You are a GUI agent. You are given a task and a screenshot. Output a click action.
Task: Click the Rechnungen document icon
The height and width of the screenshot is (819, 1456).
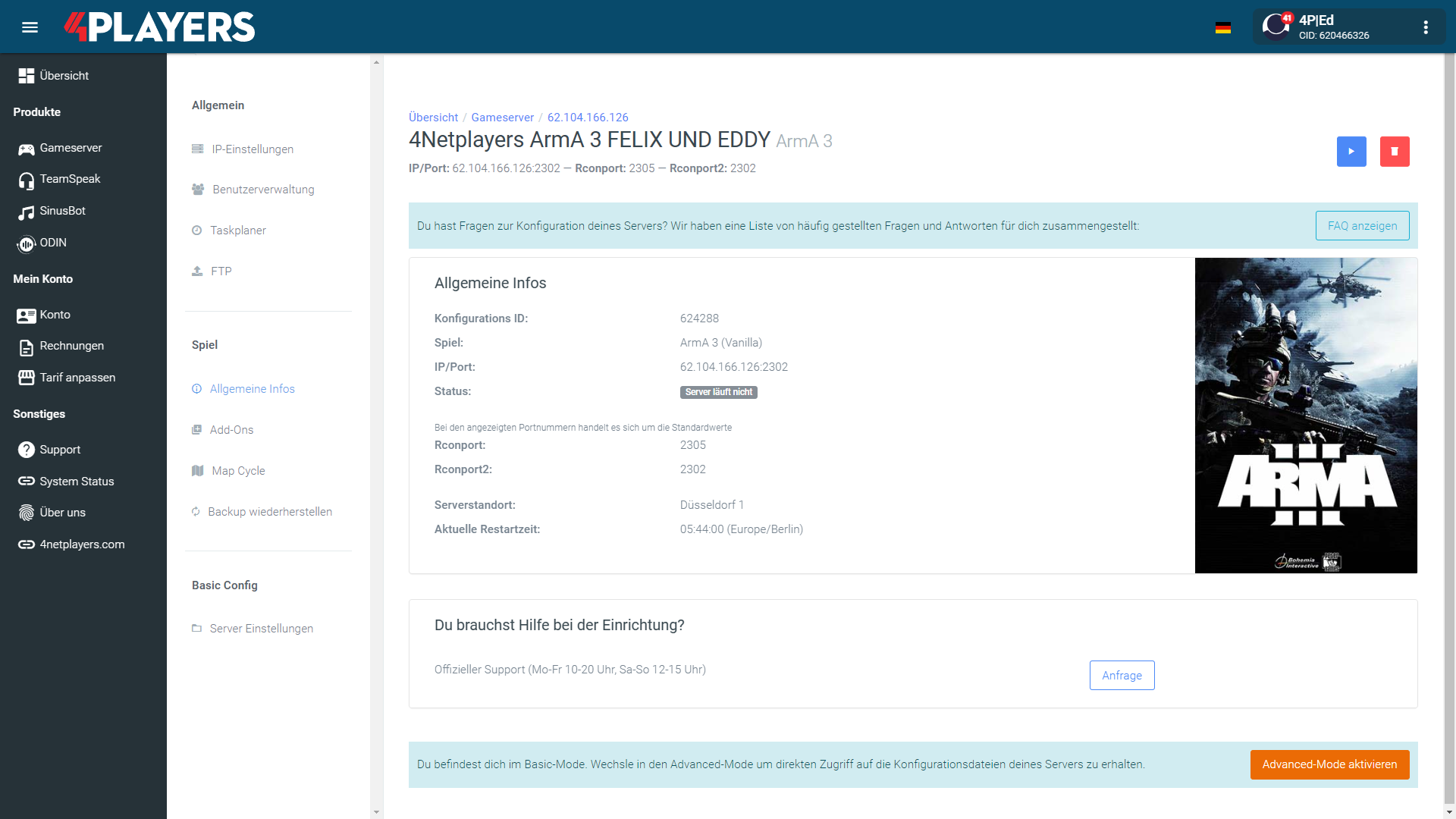[27, 347]
